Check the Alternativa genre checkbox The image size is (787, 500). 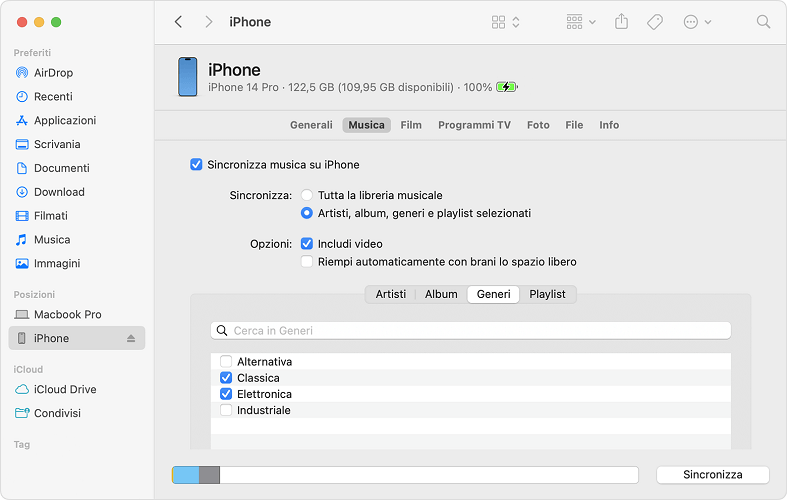[x=226, y=362]
